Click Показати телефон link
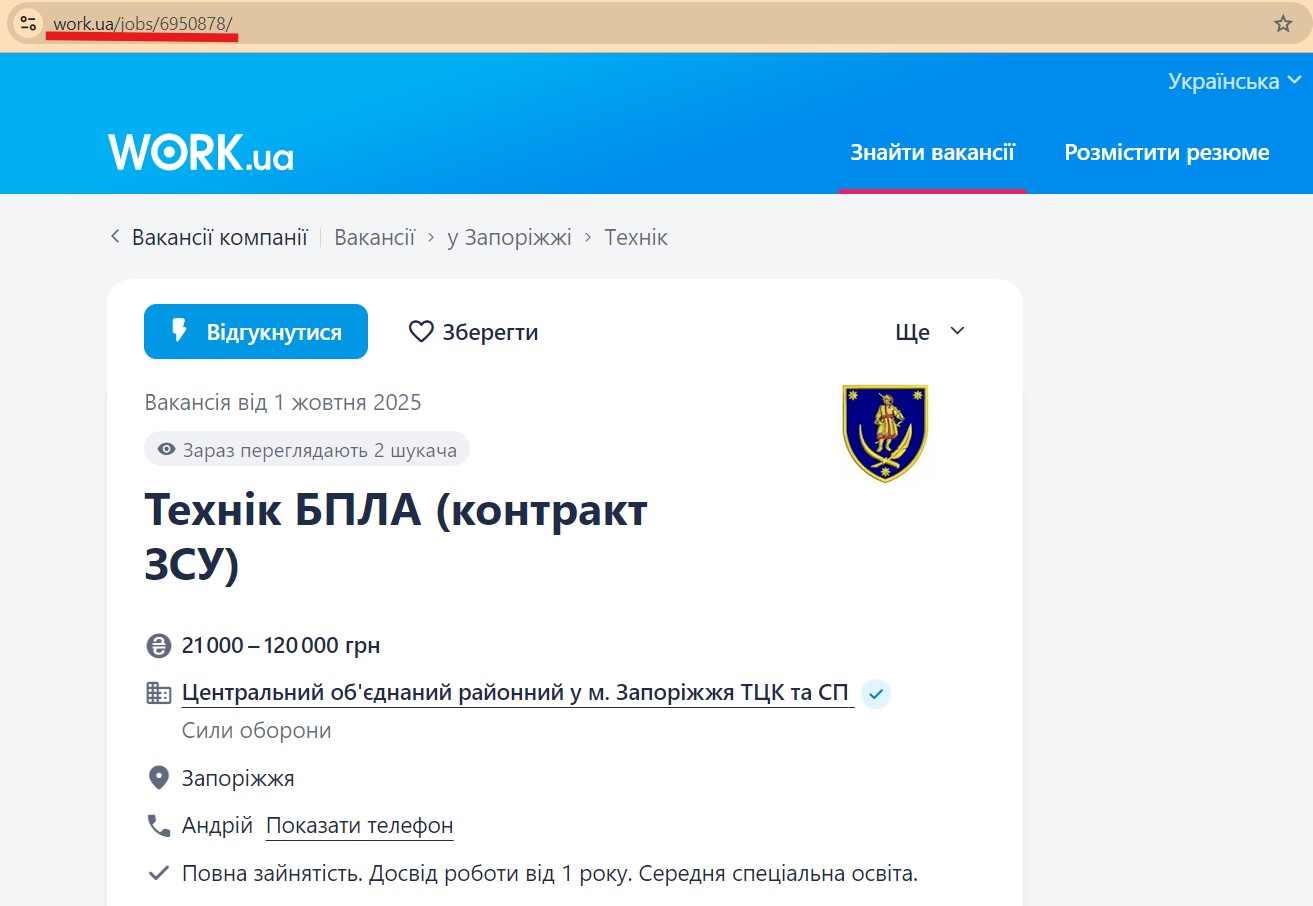1313x906 pixels. (359, 826)
